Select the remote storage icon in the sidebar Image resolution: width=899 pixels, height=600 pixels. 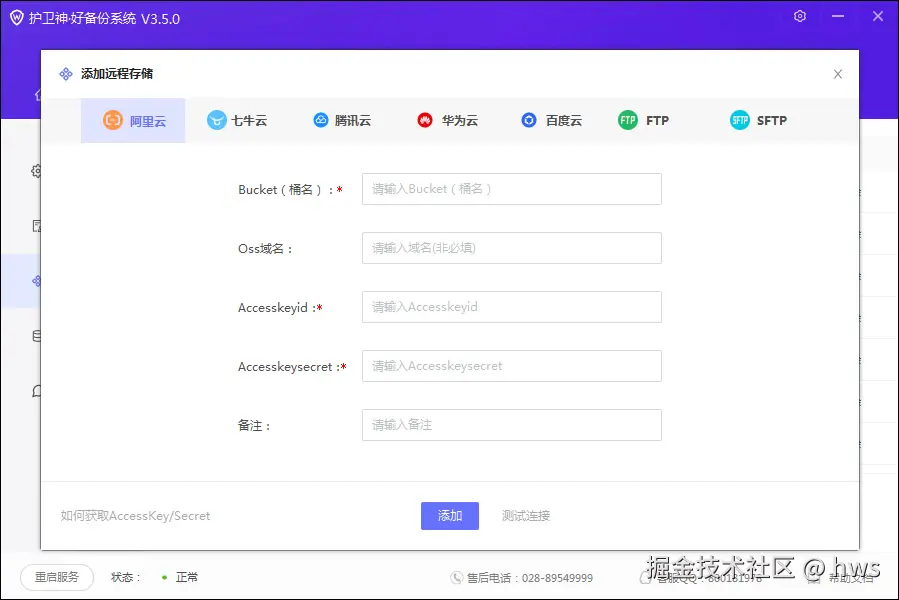point(36,279)
